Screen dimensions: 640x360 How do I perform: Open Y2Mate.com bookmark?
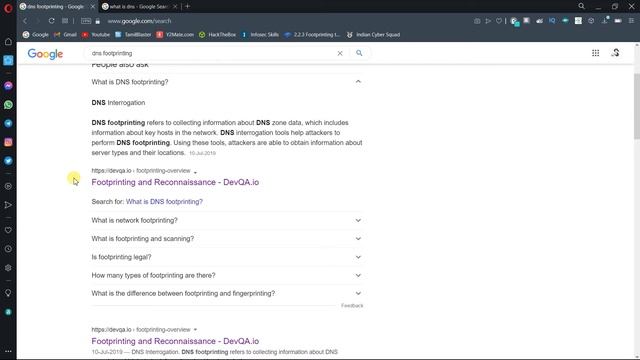pos(175,35)
